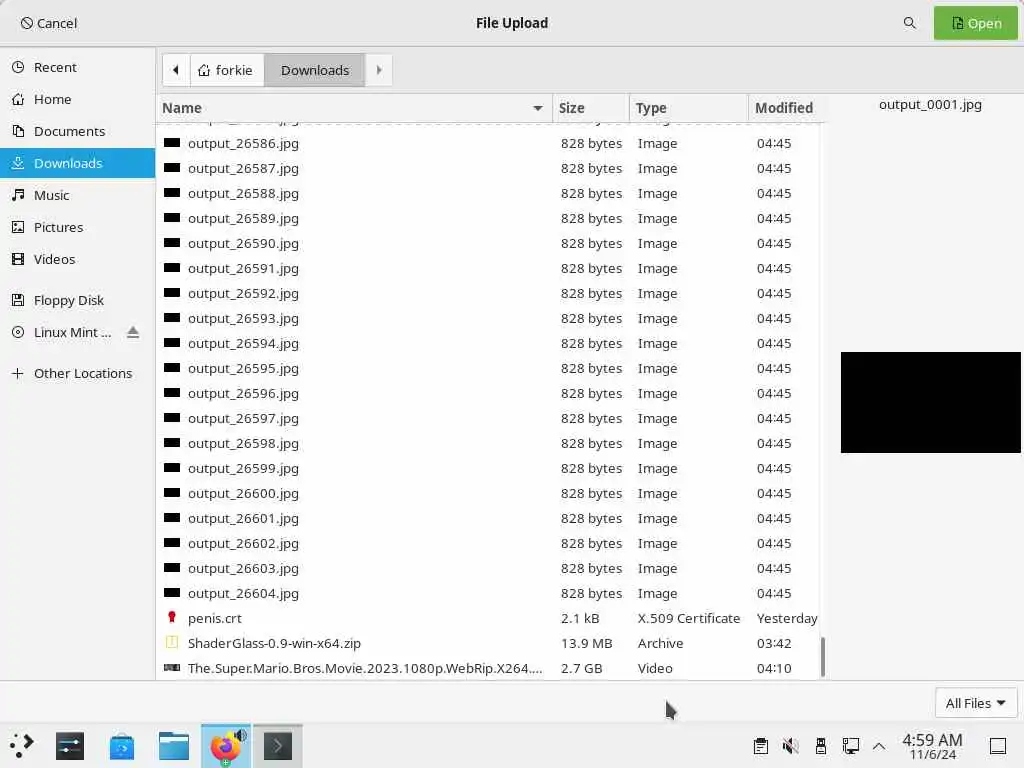The width and height of the screenshot is (1024, 768).
Task: Navigate to forkie home breadcrumb
Action: coord(226,70)
